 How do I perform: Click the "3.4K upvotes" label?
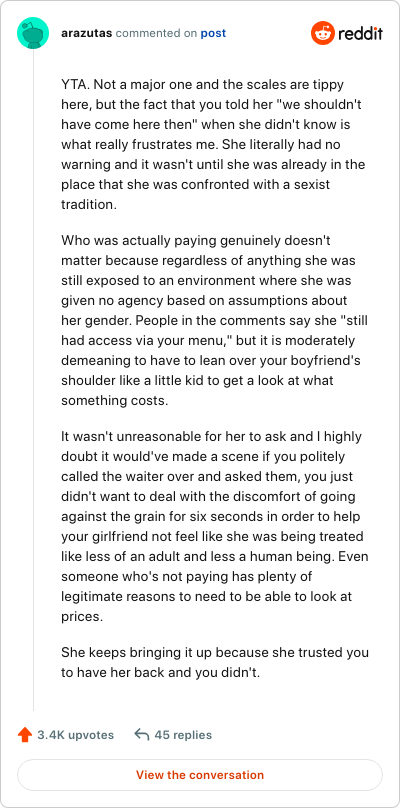click(75, 735)
